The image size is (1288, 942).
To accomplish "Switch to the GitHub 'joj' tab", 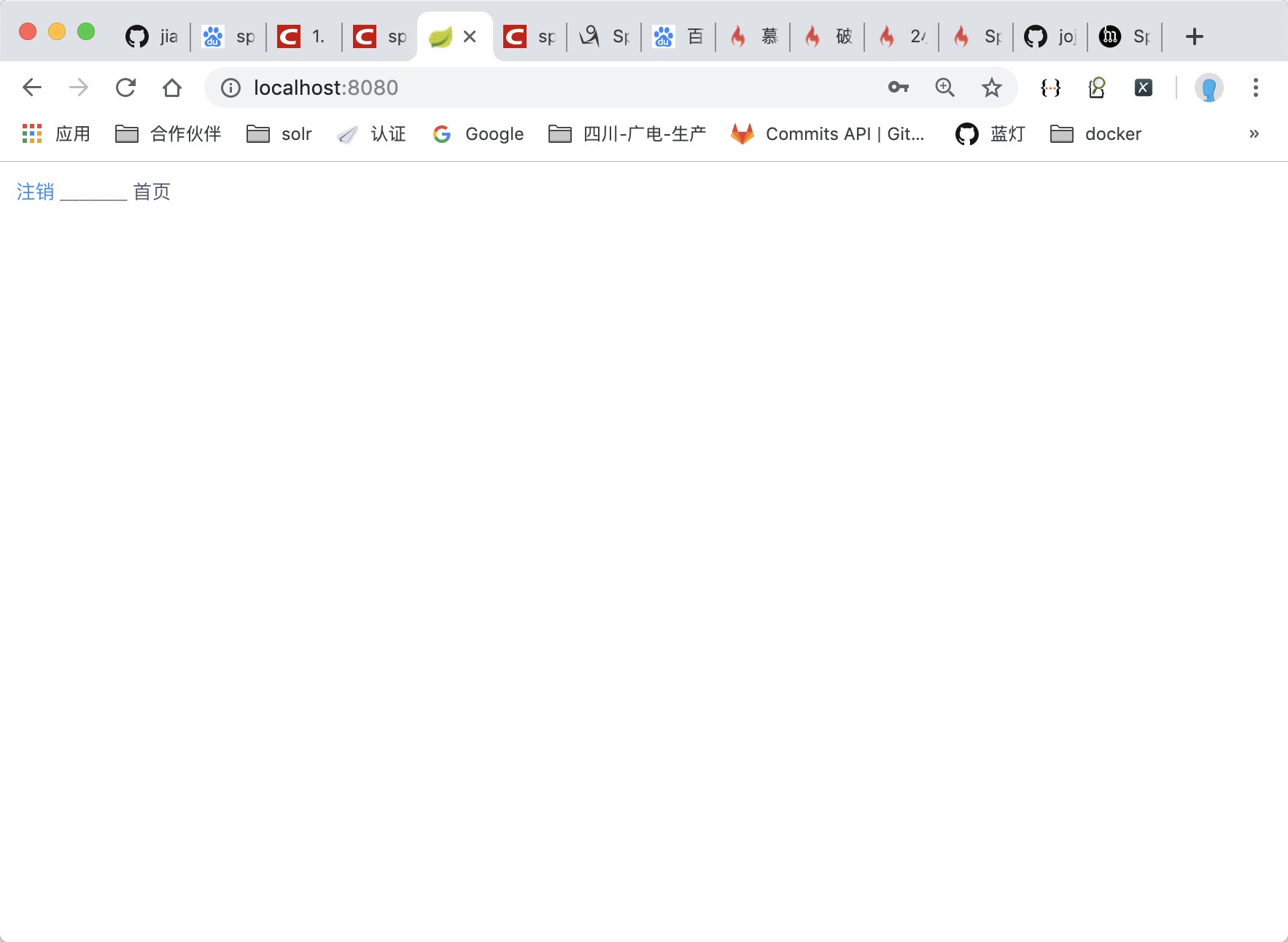I will 1051,36.
